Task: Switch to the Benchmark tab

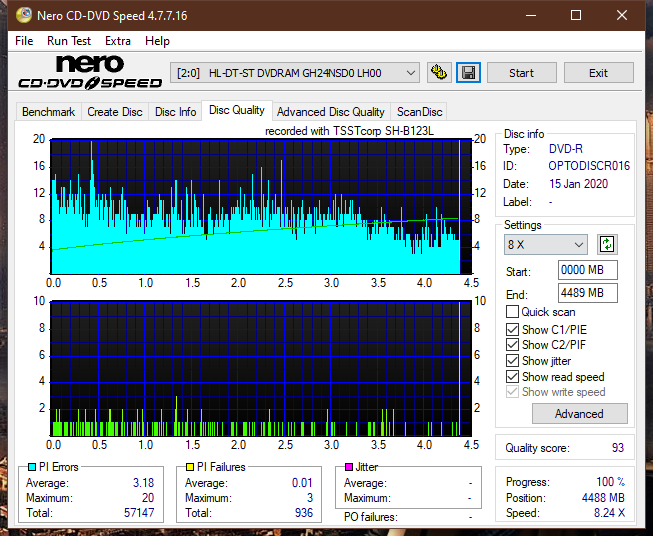Action: point(48,112)
